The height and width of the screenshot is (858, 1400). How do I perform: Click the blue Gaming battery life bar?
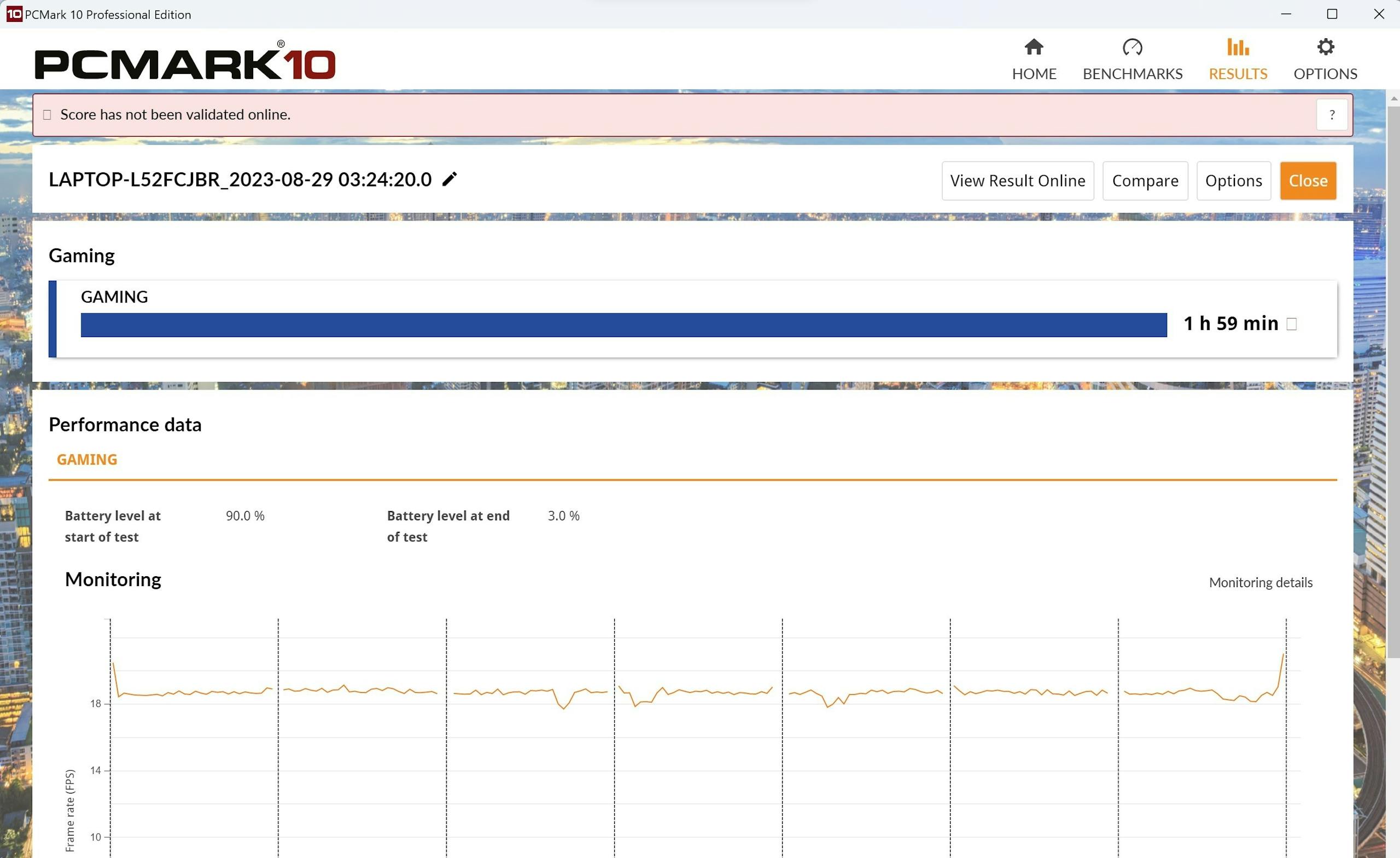(x=623, y=325)
